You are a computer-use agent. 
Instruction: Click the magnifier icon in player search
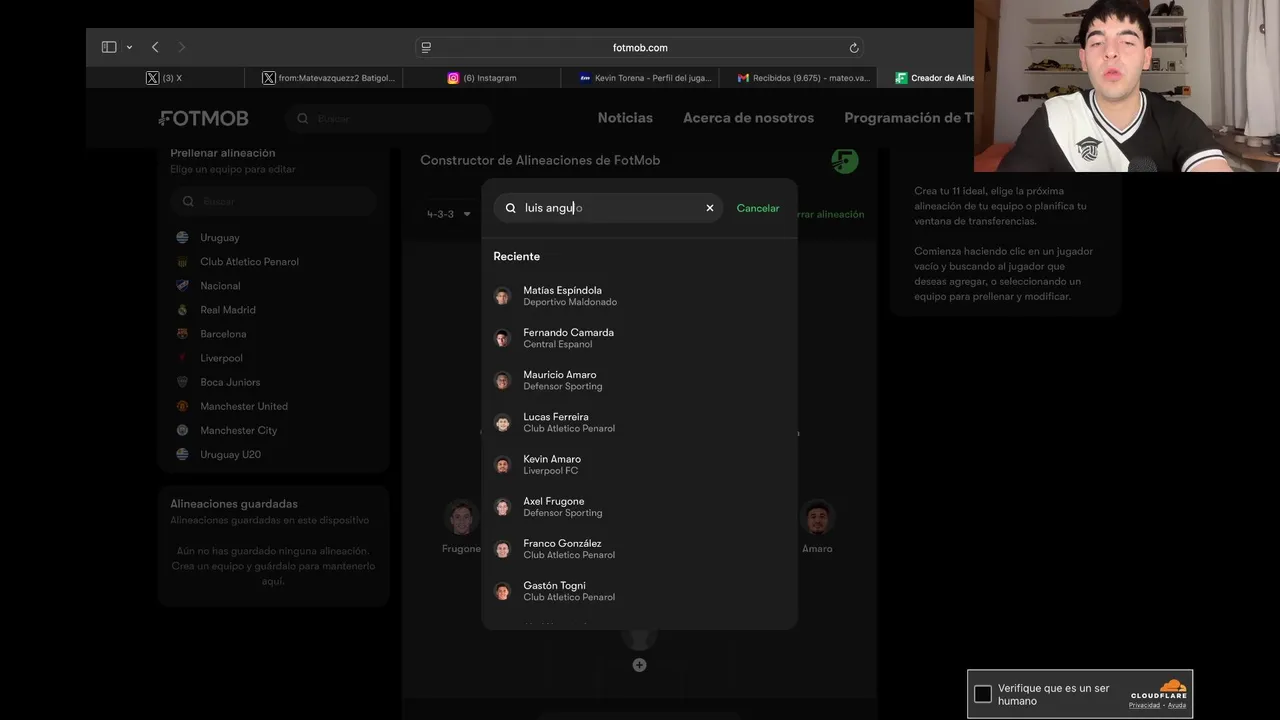(511, 208)
